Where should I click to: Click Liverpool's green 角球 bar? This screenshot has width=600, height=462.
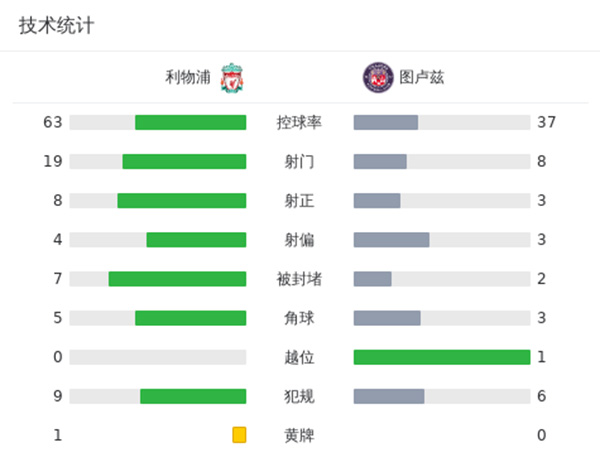tap(190, 318)
